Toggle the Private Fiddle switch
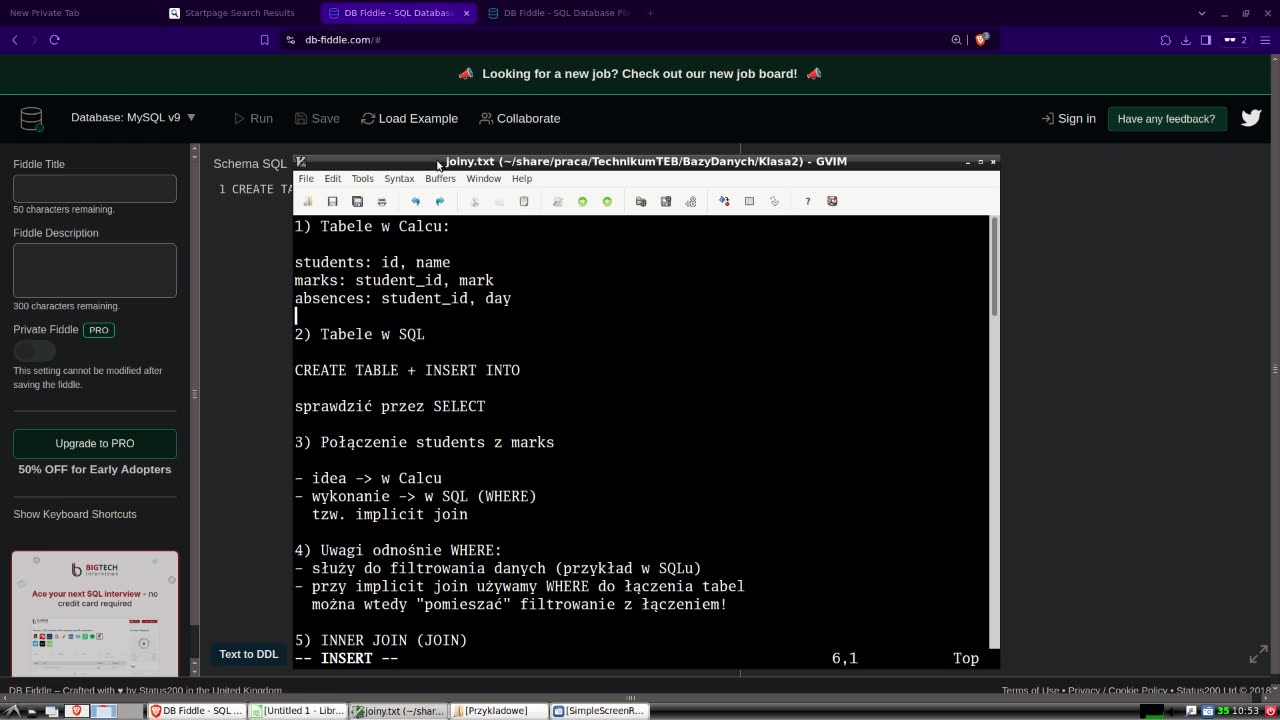Image resolution: width=1280 pixels, height=720 pixels. 35,351
